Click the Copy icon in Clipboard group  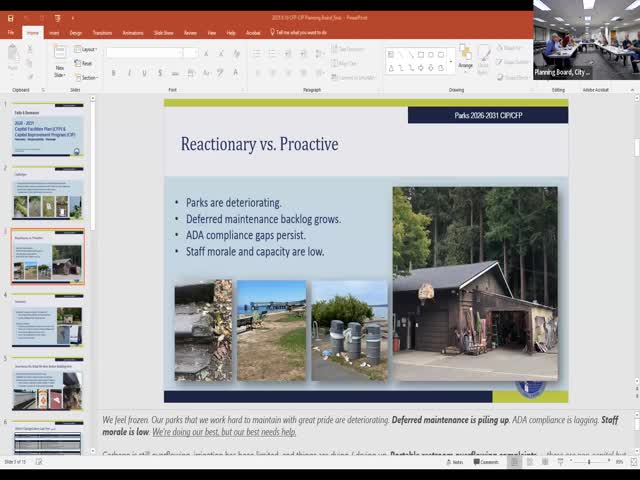coord(29,63)
